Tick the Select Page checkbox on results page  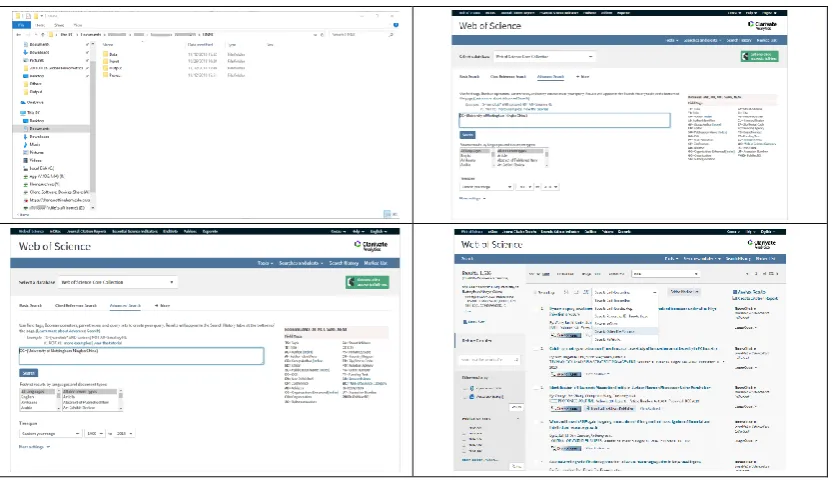[536, 293]
